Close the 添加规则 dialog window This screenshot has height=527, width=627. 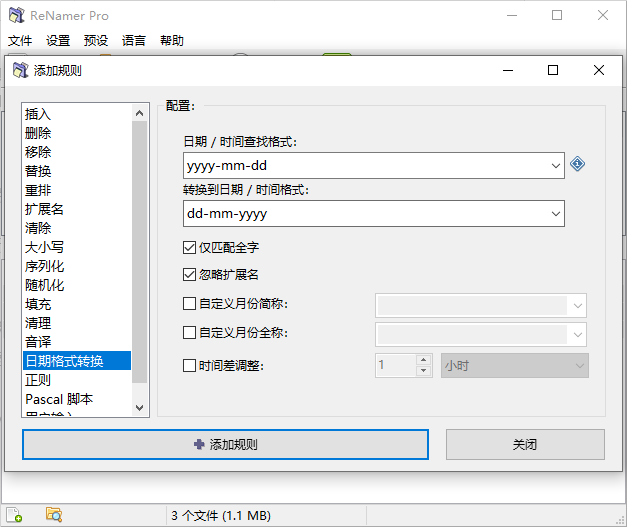[x=599, y=70]
